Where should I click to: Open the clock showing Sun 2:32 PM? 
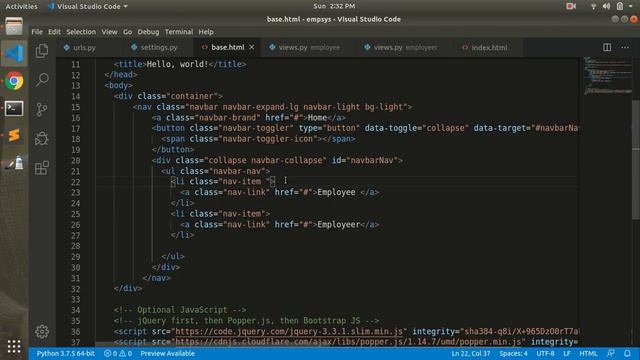334,6
